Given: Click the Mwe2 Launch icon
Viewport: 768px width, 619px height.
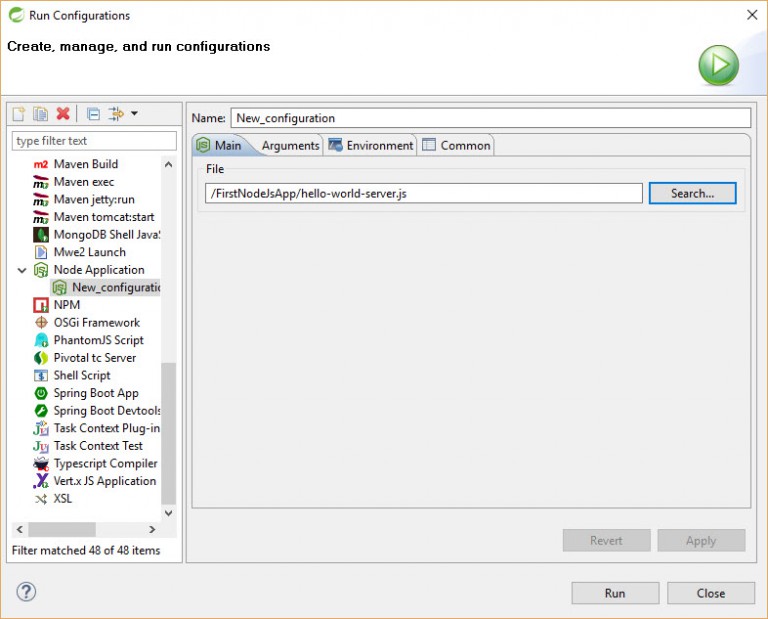Looking at the screenshot, I should tap(41, 252).
